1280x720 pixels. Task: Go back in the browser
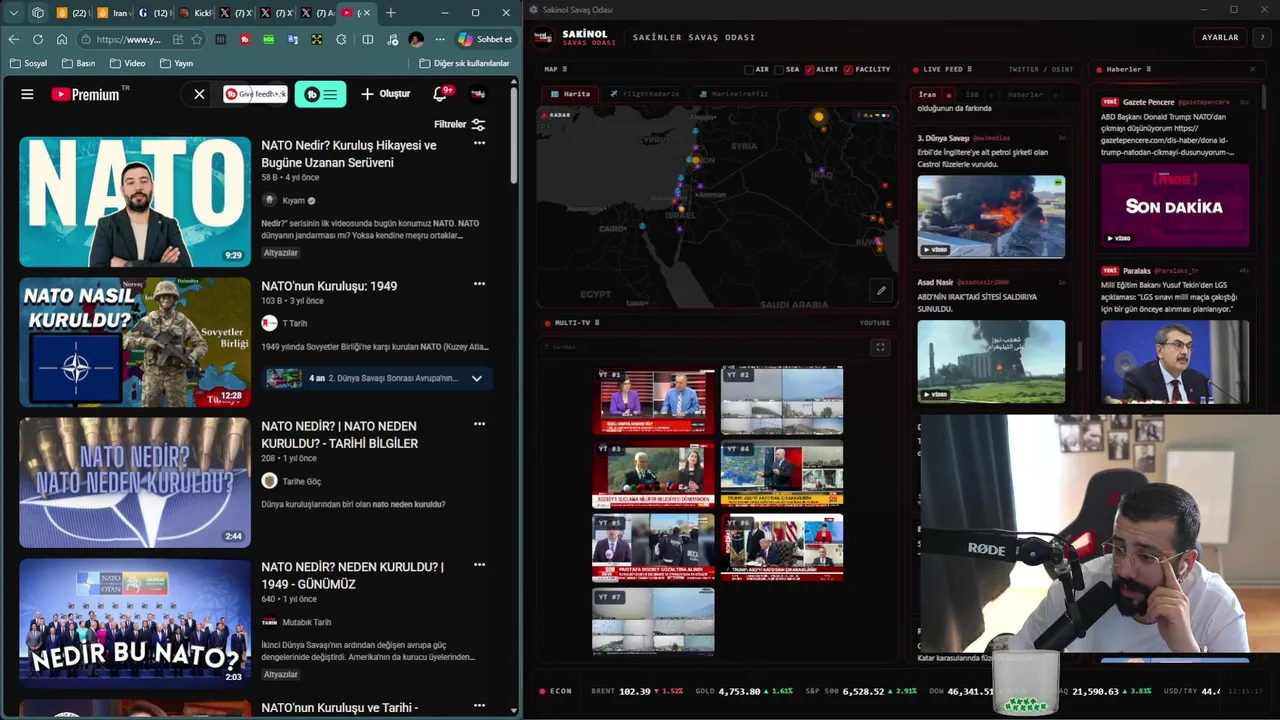coord(13,39)
